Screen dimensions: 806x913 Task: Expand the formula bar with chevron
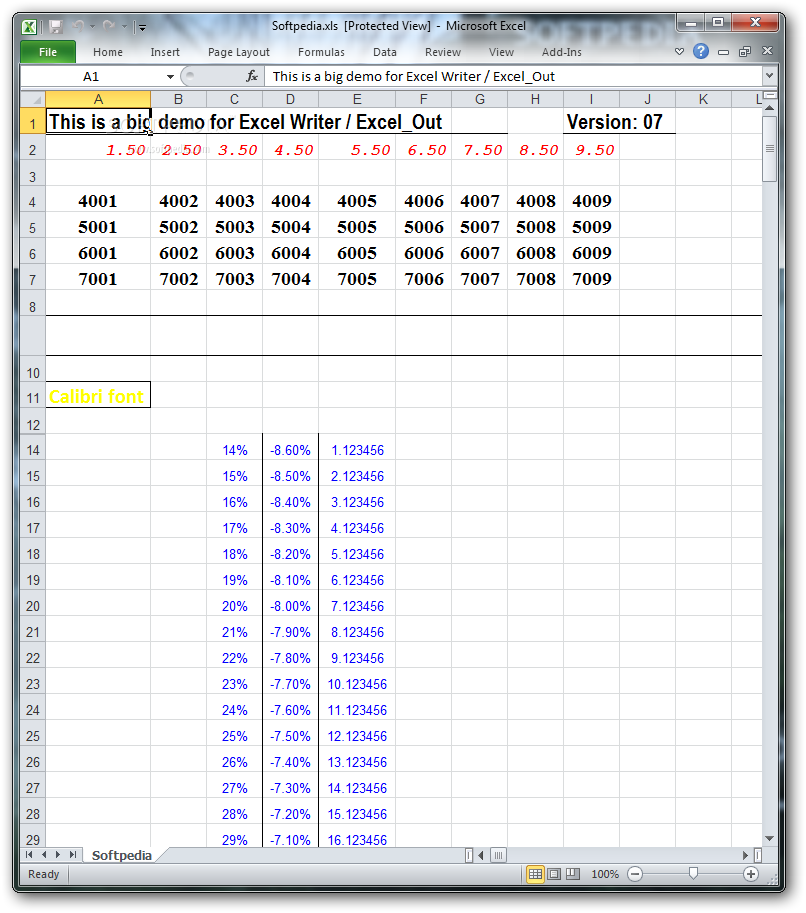(769, 76)
